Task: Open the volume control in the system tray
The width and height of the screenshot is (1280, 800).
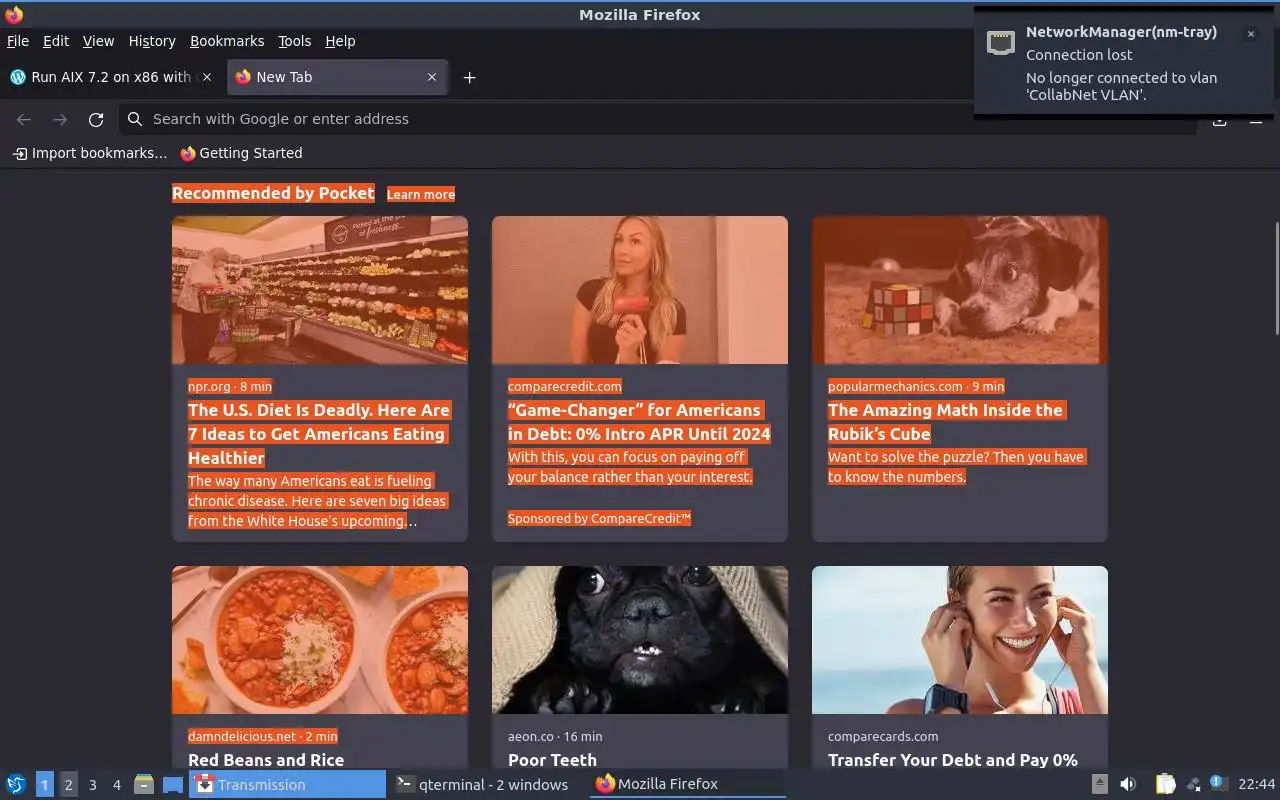Action: (1128, 784)
